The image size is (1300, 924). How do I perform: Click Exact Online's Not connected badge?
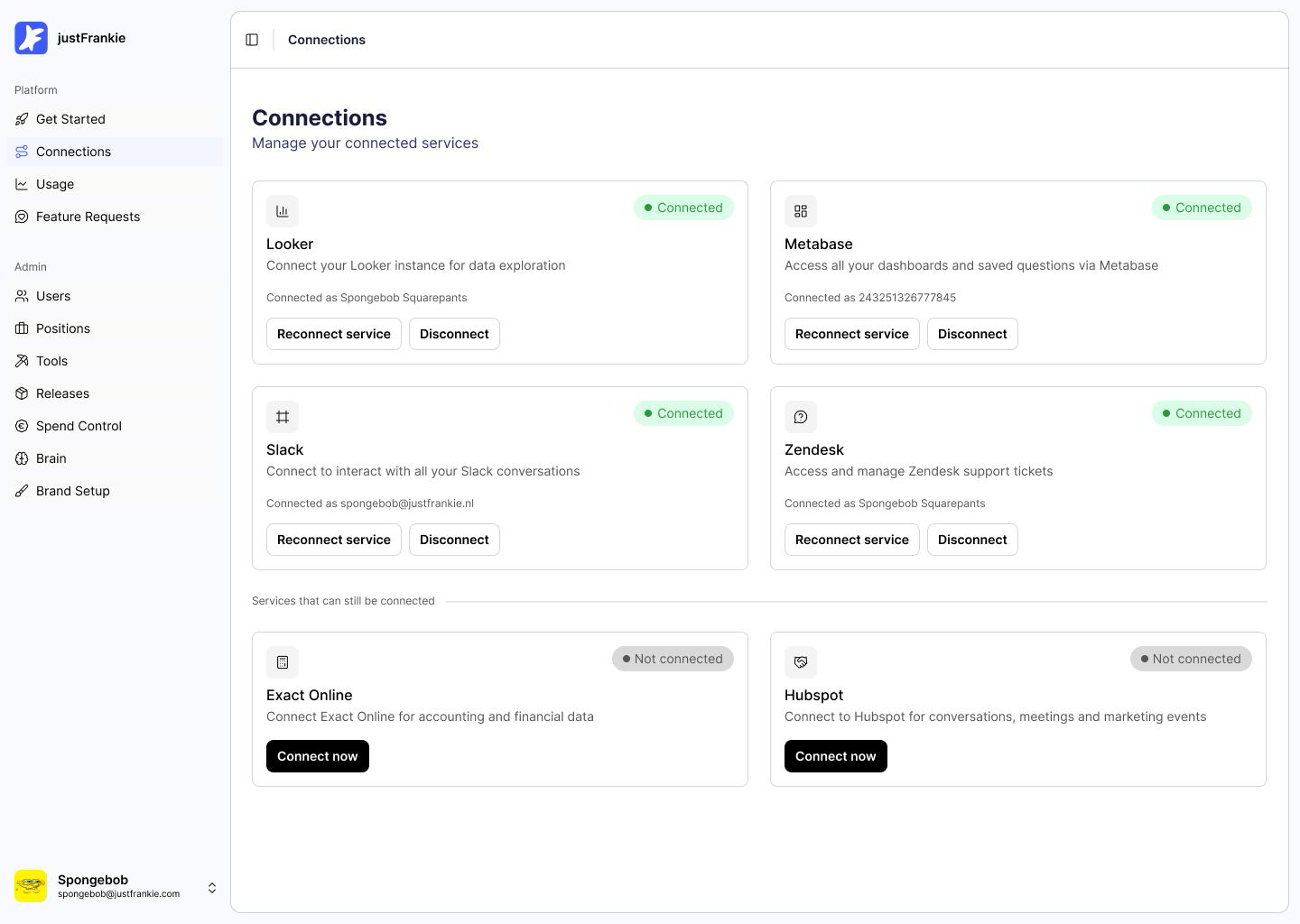coord(673,659)
